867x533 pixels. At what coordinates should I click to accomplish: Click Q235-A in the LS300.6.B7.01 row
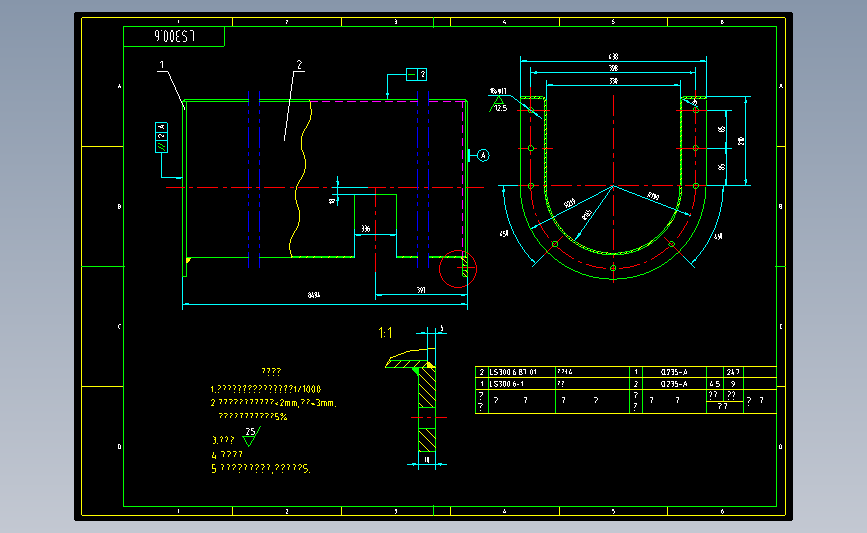click(674, 372)
